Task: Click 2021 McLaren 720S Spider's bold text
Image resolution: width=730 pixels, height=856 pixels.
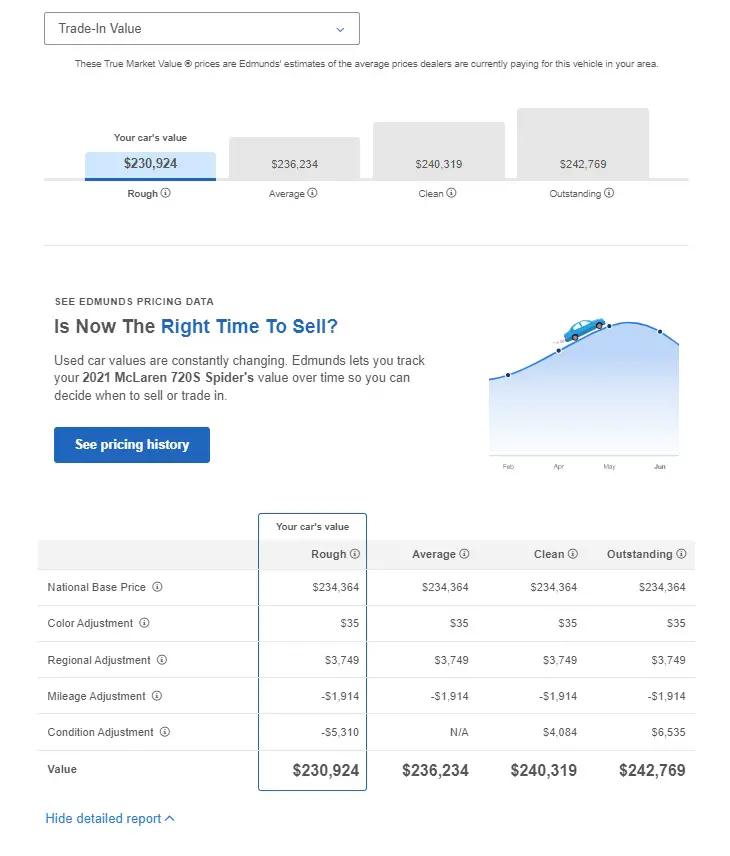Action: pyautogui.click(x=168, y=378)
